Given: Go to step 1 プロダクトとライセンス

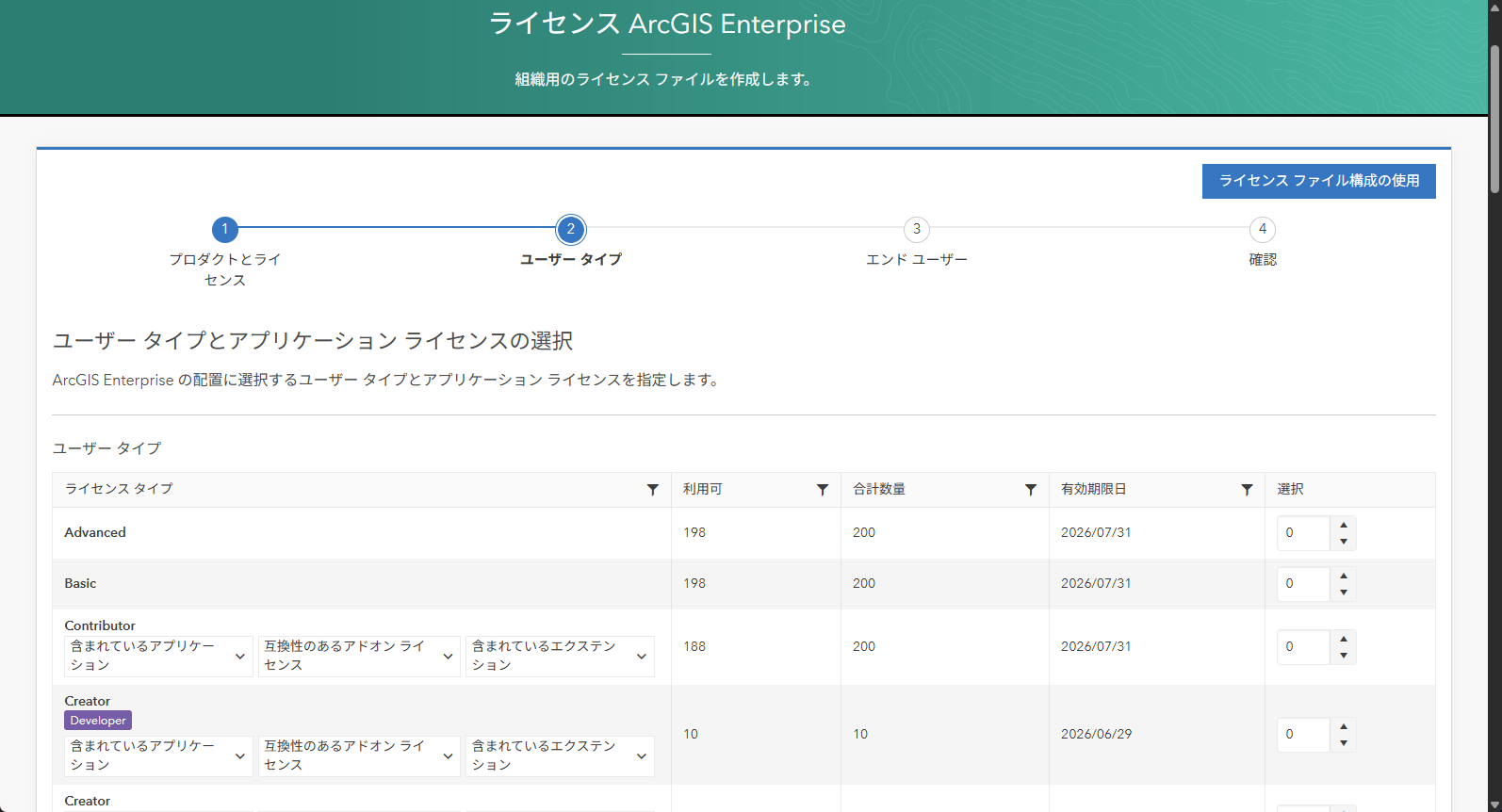Looking at the screenshot, I should click(x=225, y=229).
